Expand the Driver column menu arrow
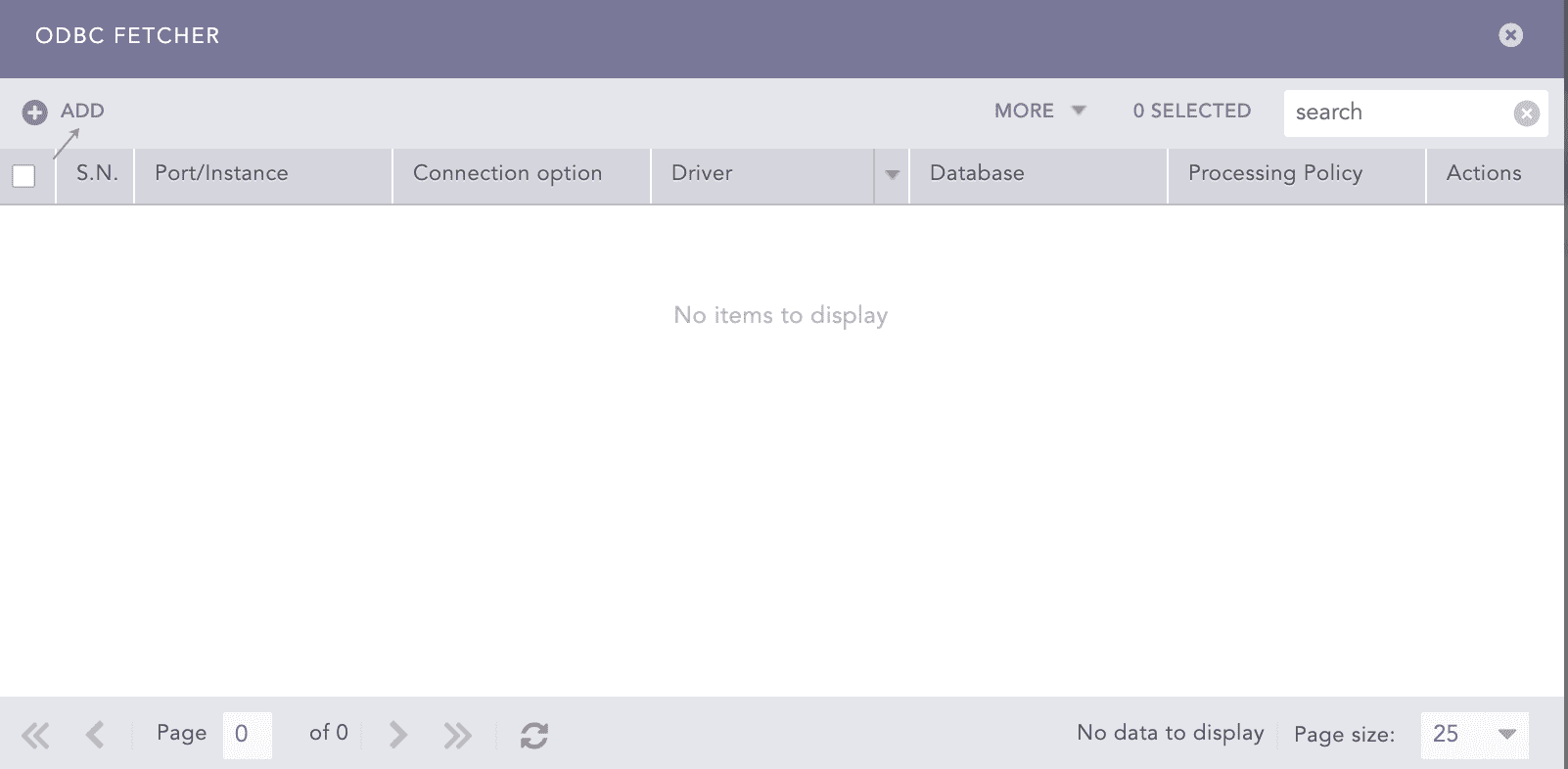1568x769 pixels. pos(892,175)
